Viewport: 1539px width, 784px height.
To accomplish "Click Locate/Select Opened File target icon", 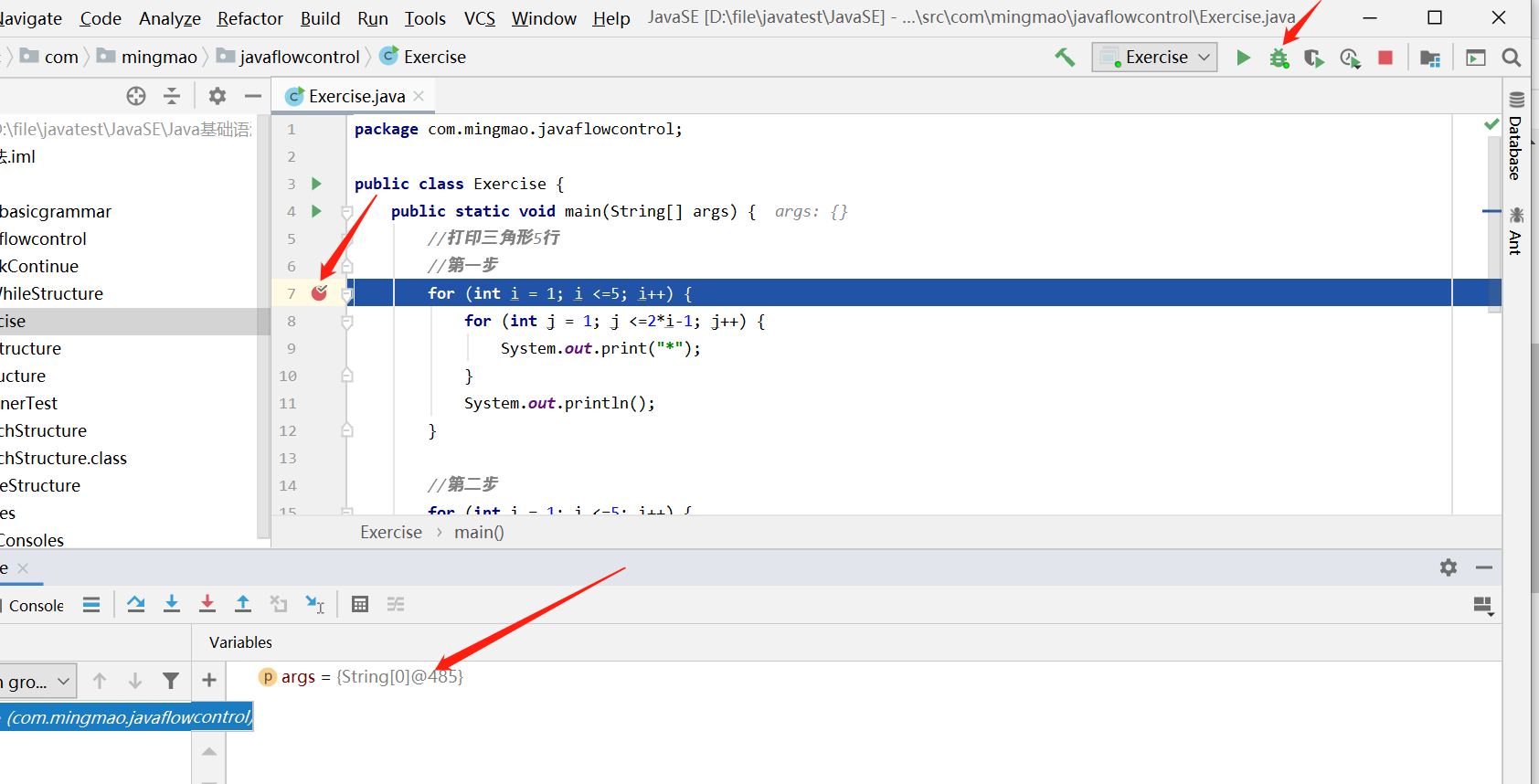I will pyautogui.click(x=136, y=96).
